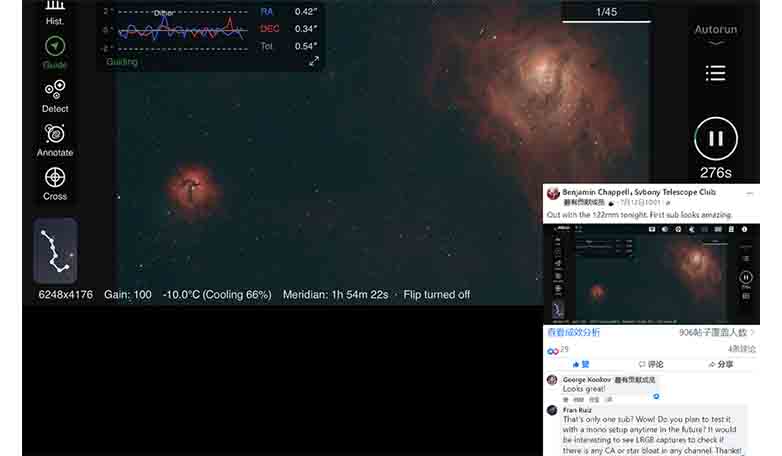Share the Facebook post
The width and height of the screenshot is (782, 456).
tap(720, 365)
